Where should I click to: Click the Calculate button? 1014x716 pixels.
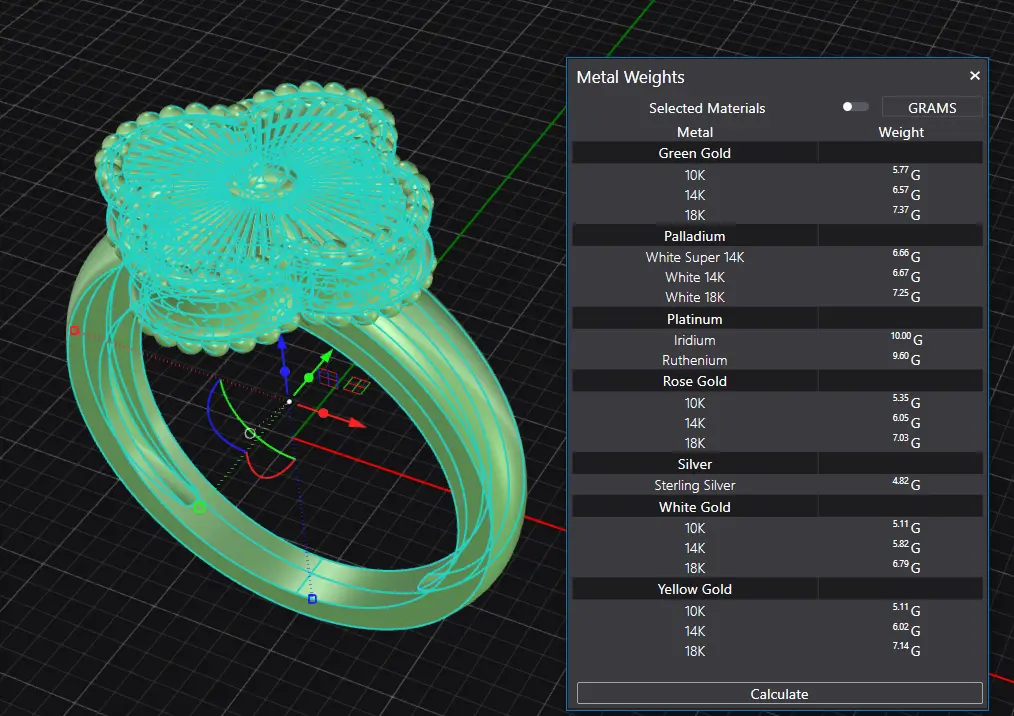(779, 693)
